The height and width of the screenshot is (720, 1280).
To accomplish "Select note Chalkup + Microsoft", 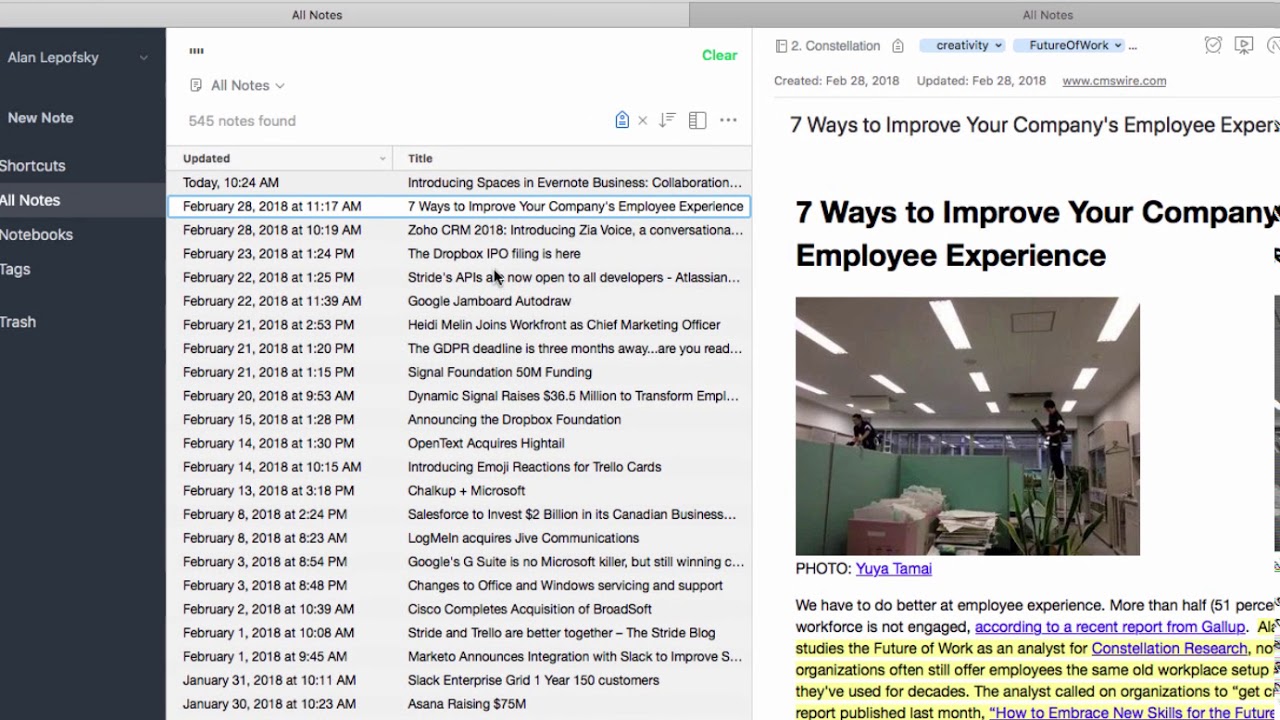I will point(459,491).
